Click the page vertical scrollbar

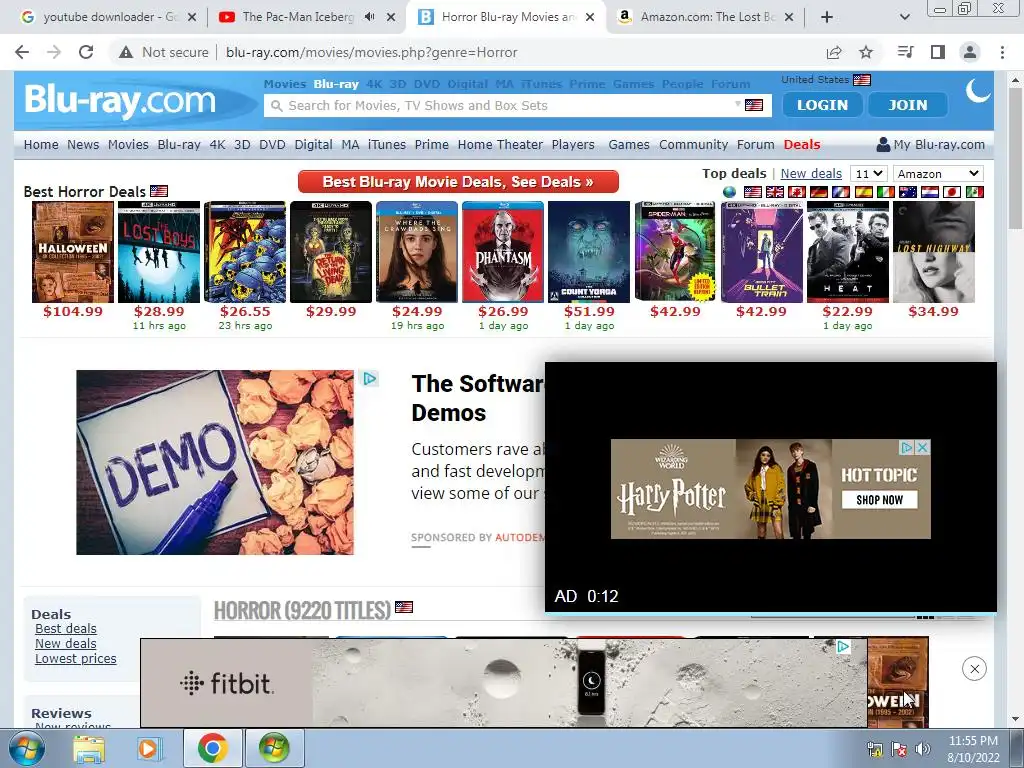pyautogui.click(x=1016, y=157)
